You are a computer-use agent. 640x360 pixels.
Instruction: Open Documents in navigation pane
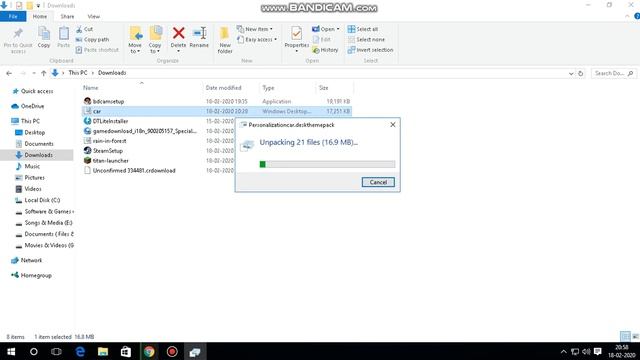[39, 144]
